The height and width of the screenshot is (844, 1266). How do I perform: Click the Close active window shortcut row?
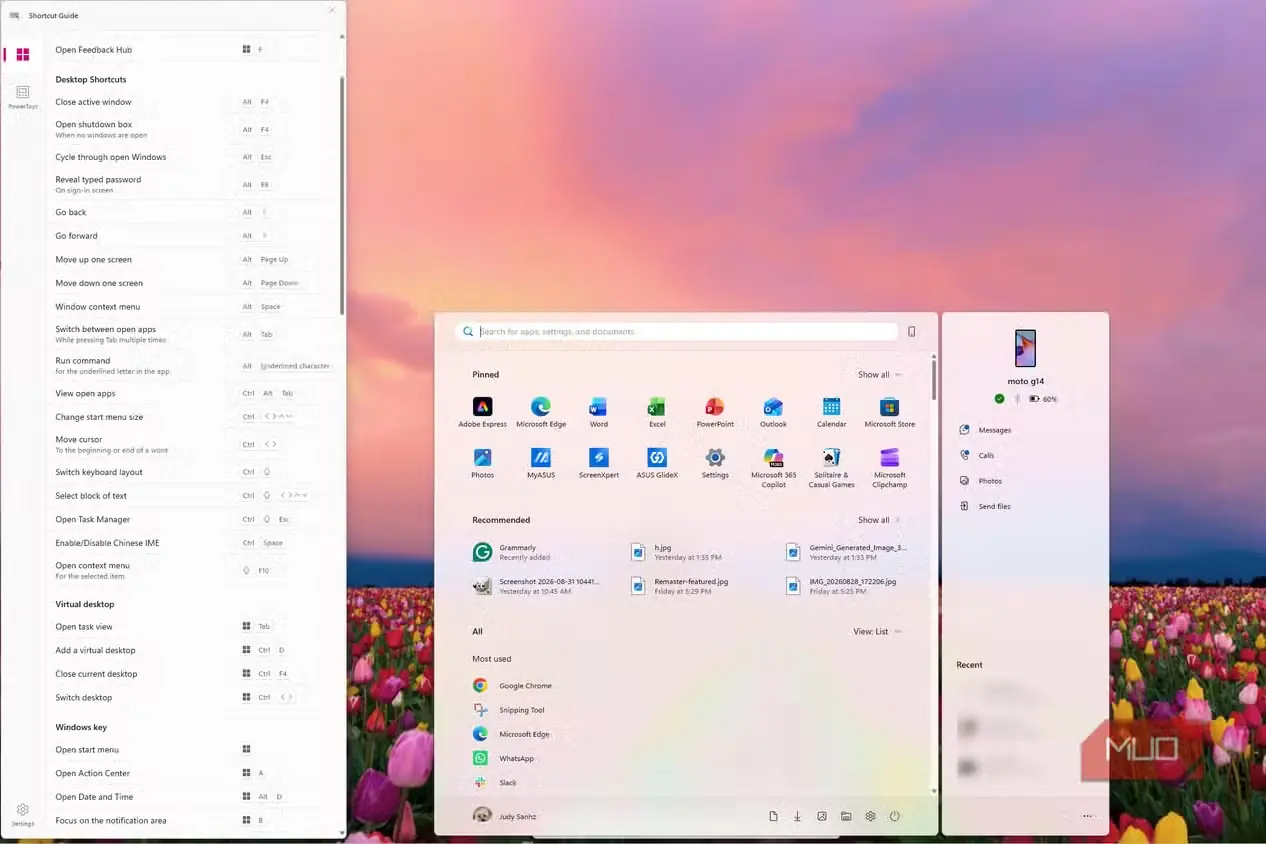(x=189, y=102)
